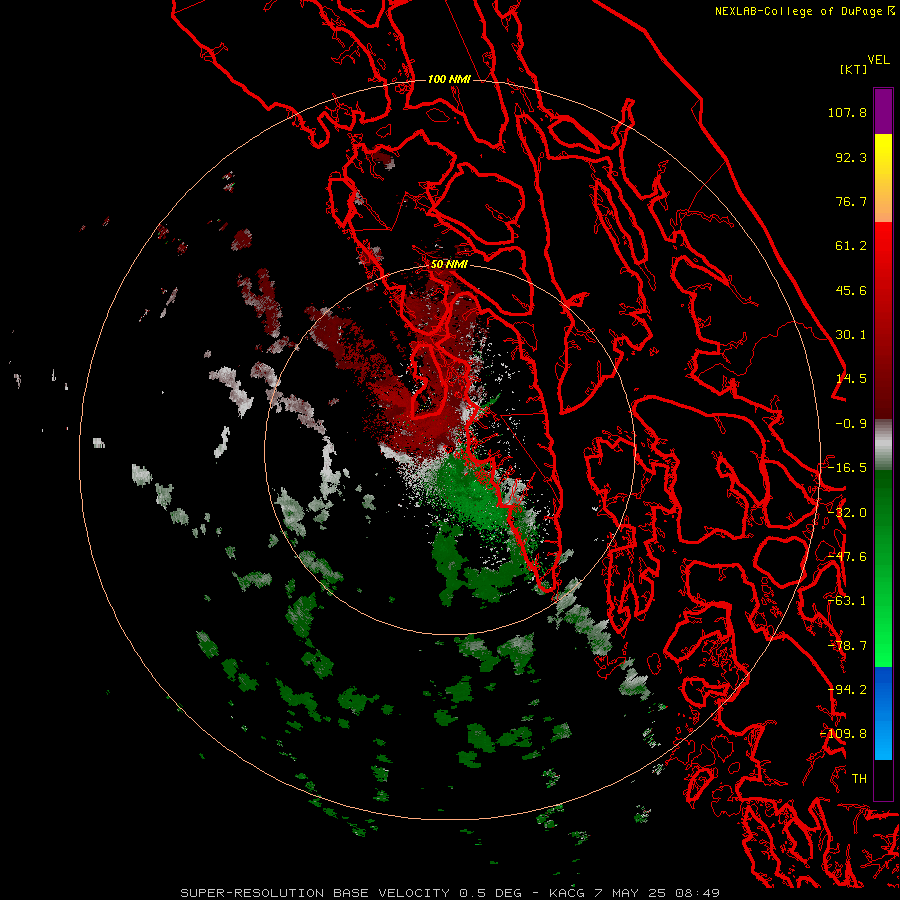Select the -63.1 scale value
Image resolution: width=900 pixels, height=900 pixels.
point(847,601)
